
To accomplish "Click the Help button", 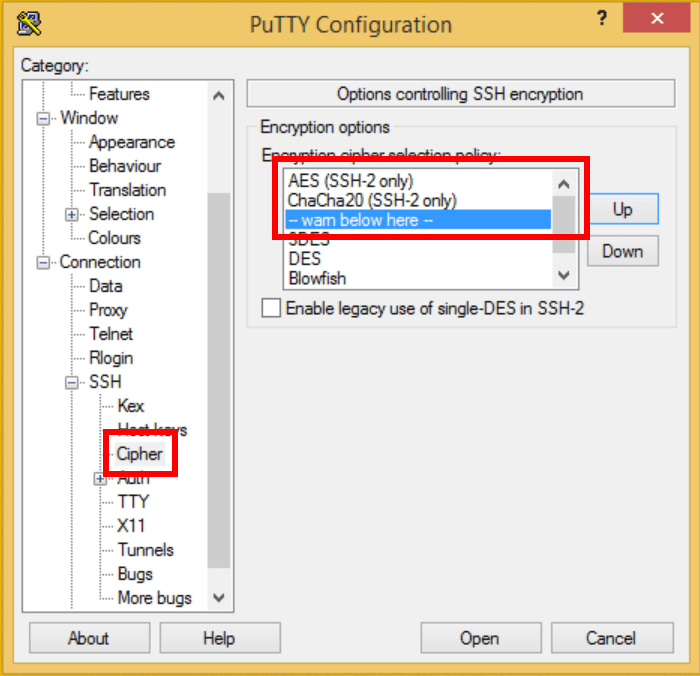I will point(220,638).
